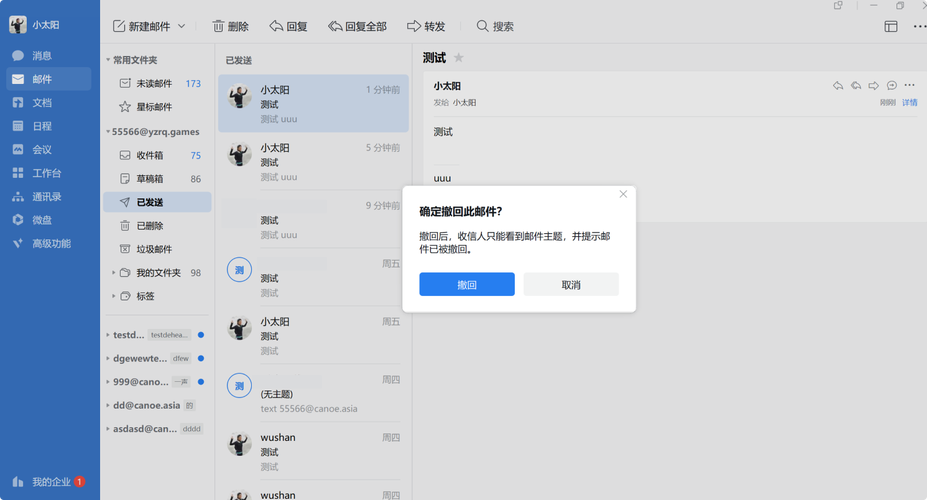This screenshot has width=927, height=500.
Task: Click the 小太阳 profile avatar in the sidebar
Action: 18,25
